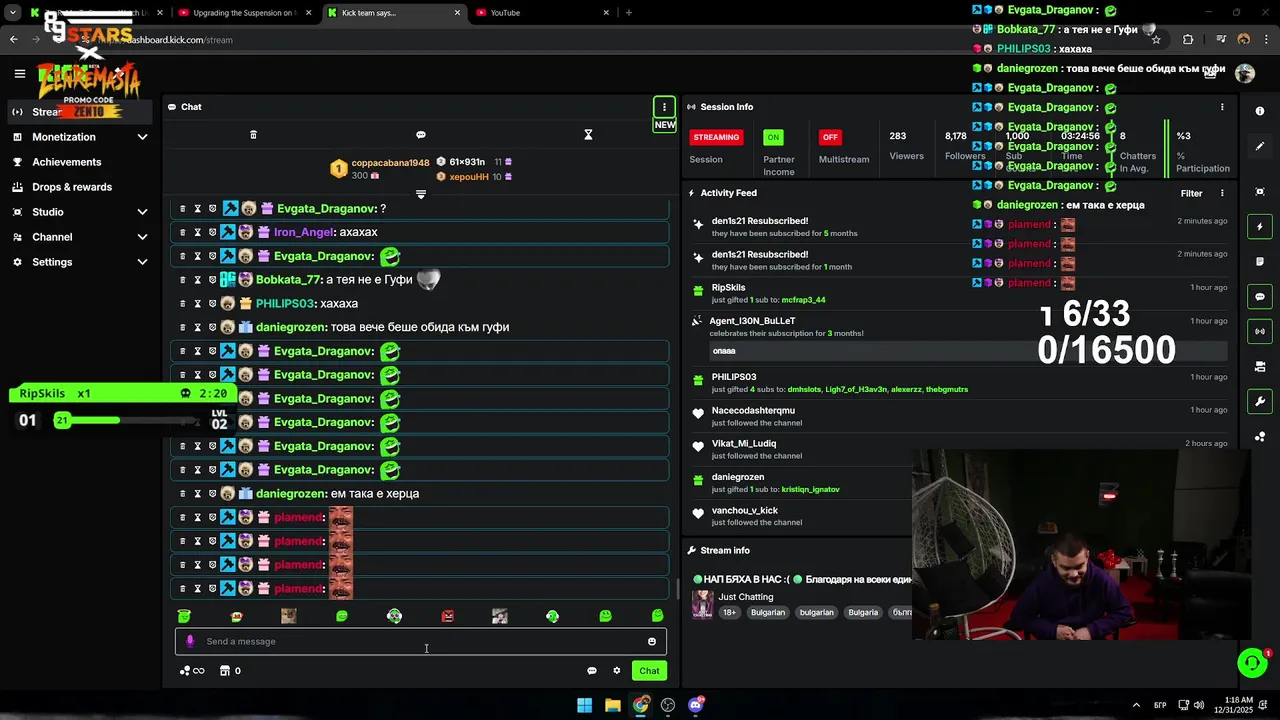Image resolution: width=1280 pixels, height=720 pixels.
Task: Open the Chat panel three-dot options menu
Action: (x=664, y=107)
